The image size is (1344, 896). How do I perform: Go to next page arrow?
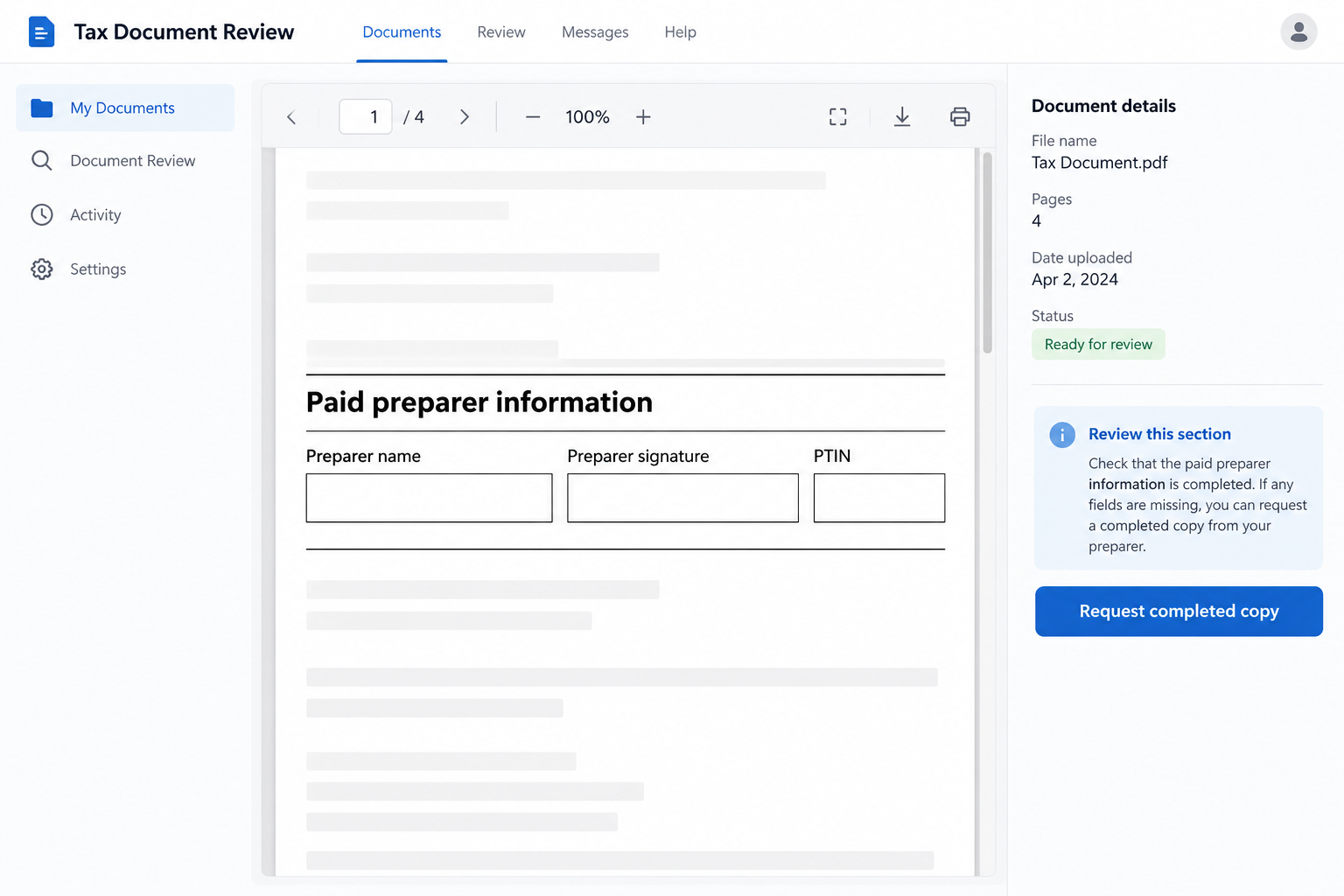pos(465,117)
